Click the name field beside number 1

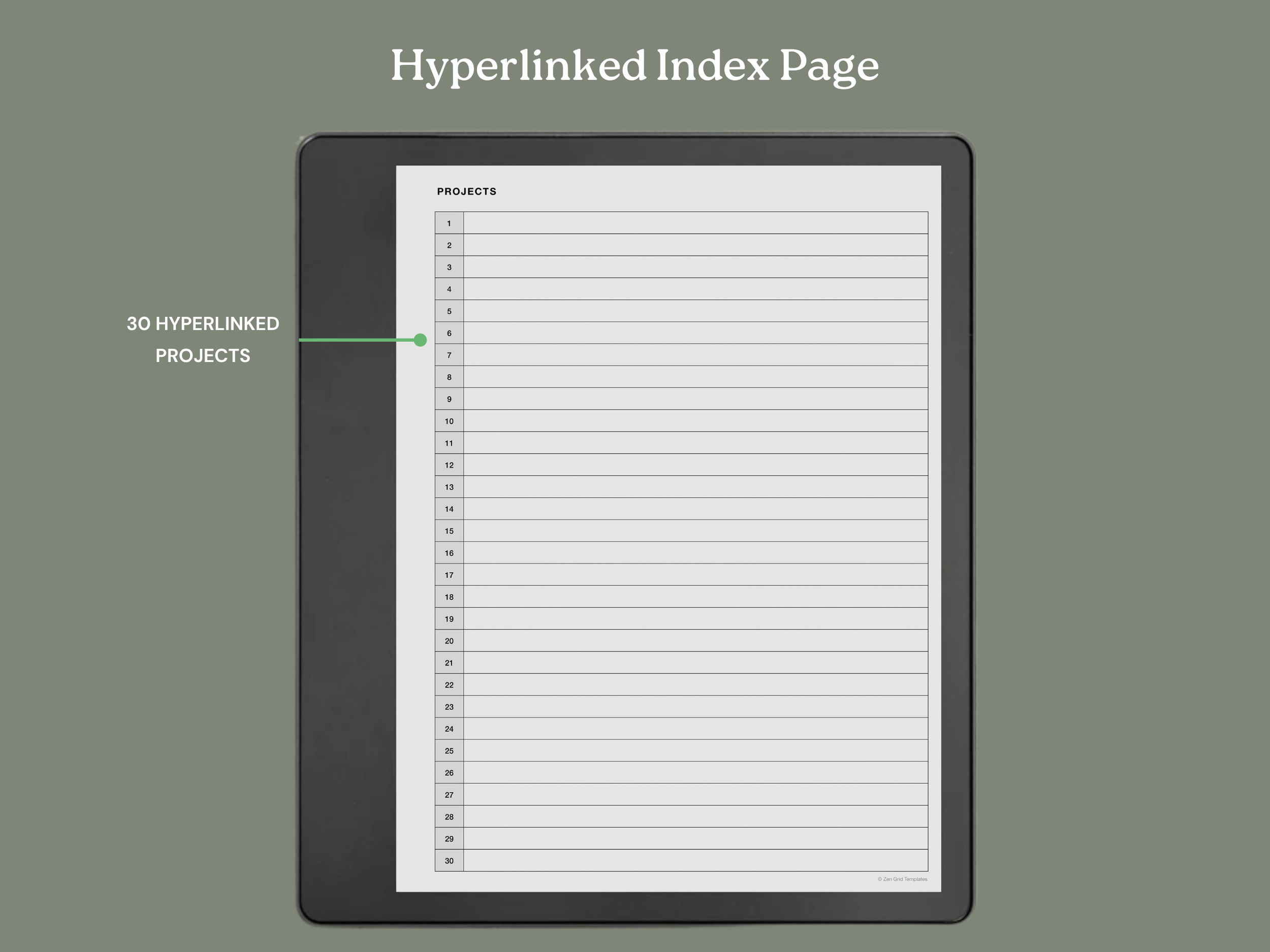click(695, 224)
